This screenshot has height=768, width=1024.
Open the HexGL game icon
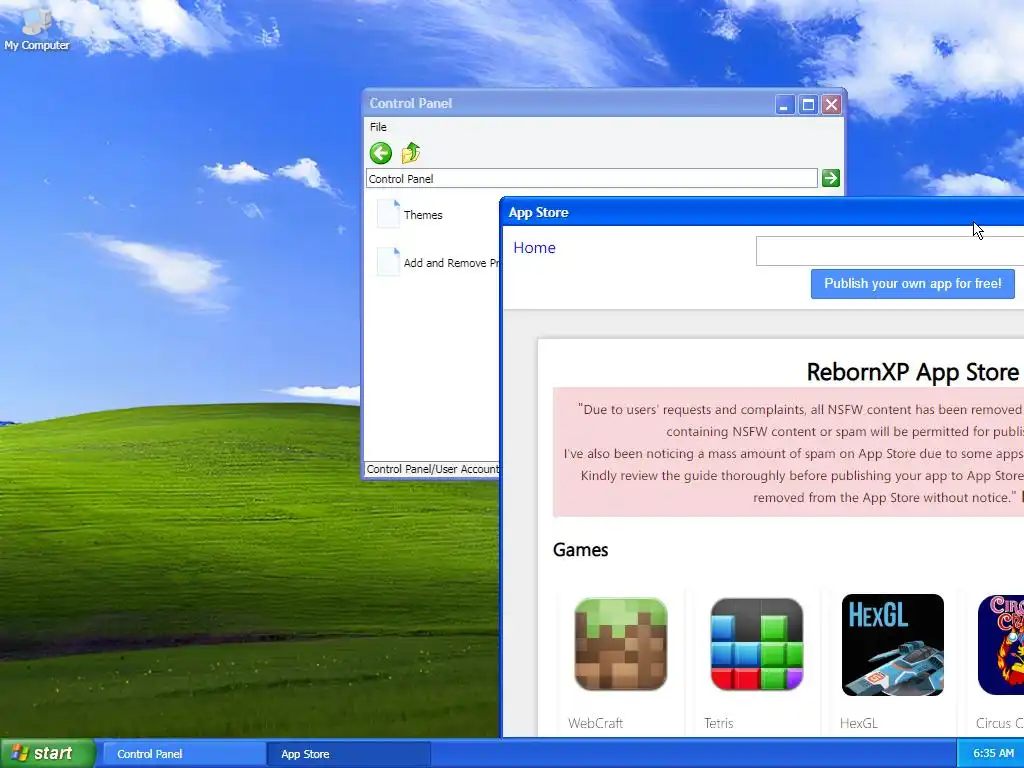click(893, 645)
